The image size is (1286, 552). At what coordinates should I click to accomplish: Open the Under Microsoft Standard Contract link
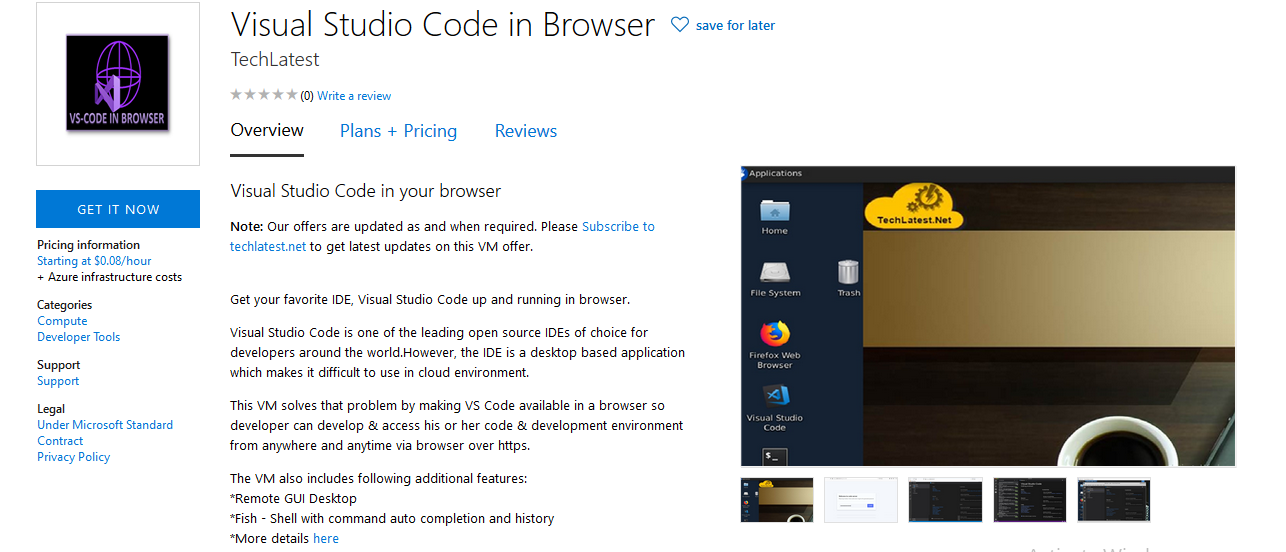click(x=105, y=433)
